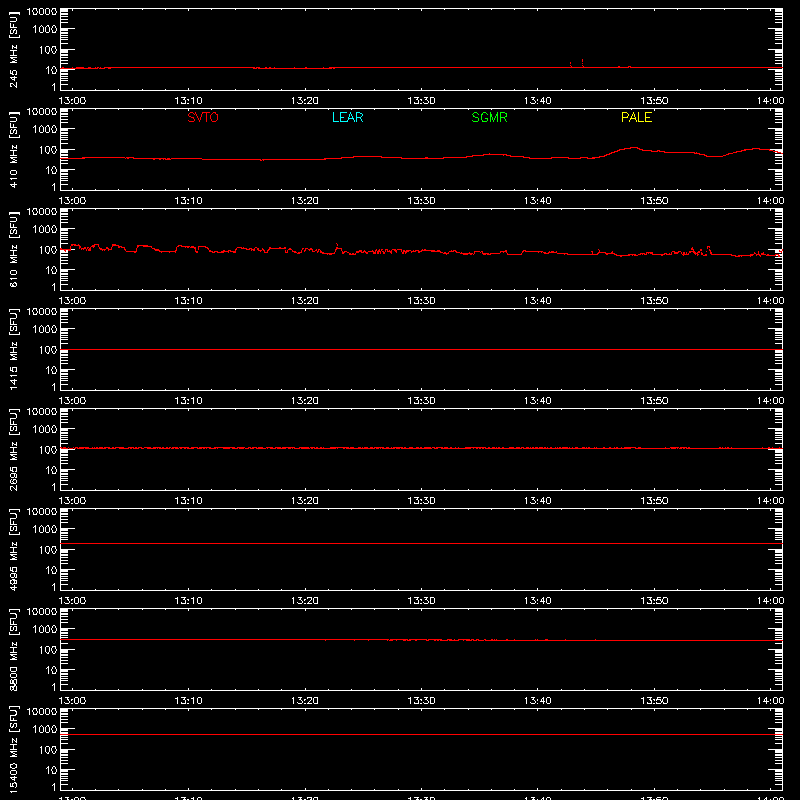Click 13:20 label below the 610 MHz plot

point(305,301)
